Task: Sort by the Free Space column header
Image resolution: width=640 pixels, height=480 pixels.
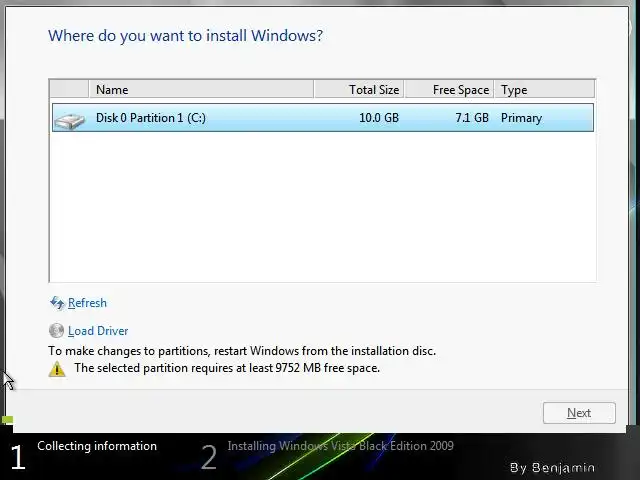Action: (450, 89)
